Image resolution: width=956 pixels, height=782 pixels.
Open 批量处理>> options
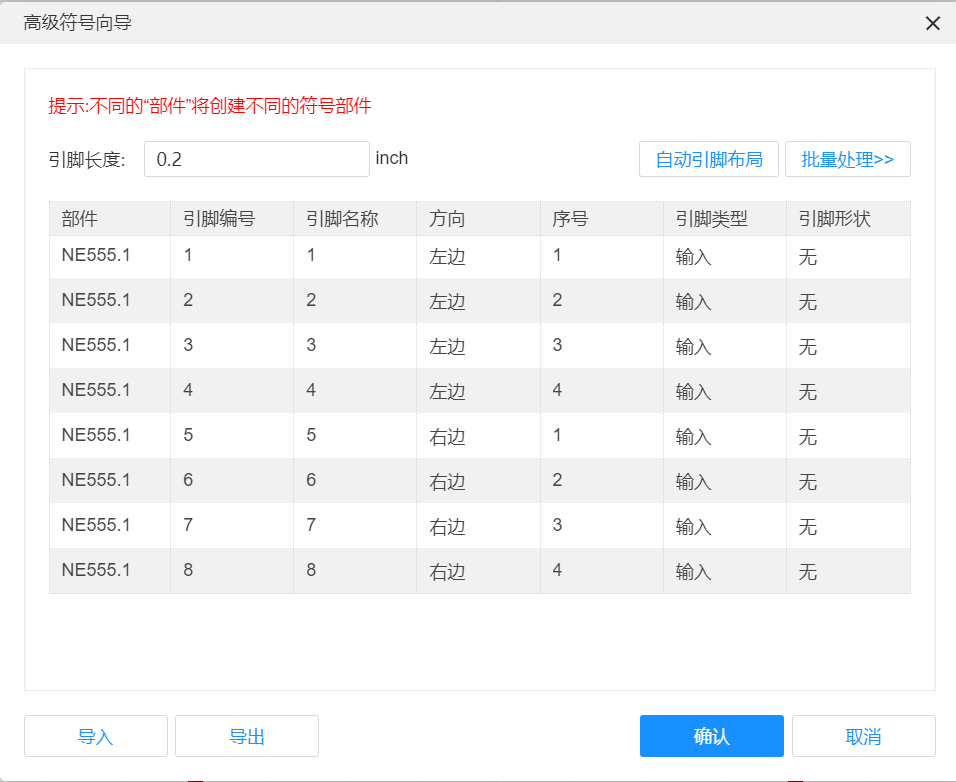click(x=847, y=159)
